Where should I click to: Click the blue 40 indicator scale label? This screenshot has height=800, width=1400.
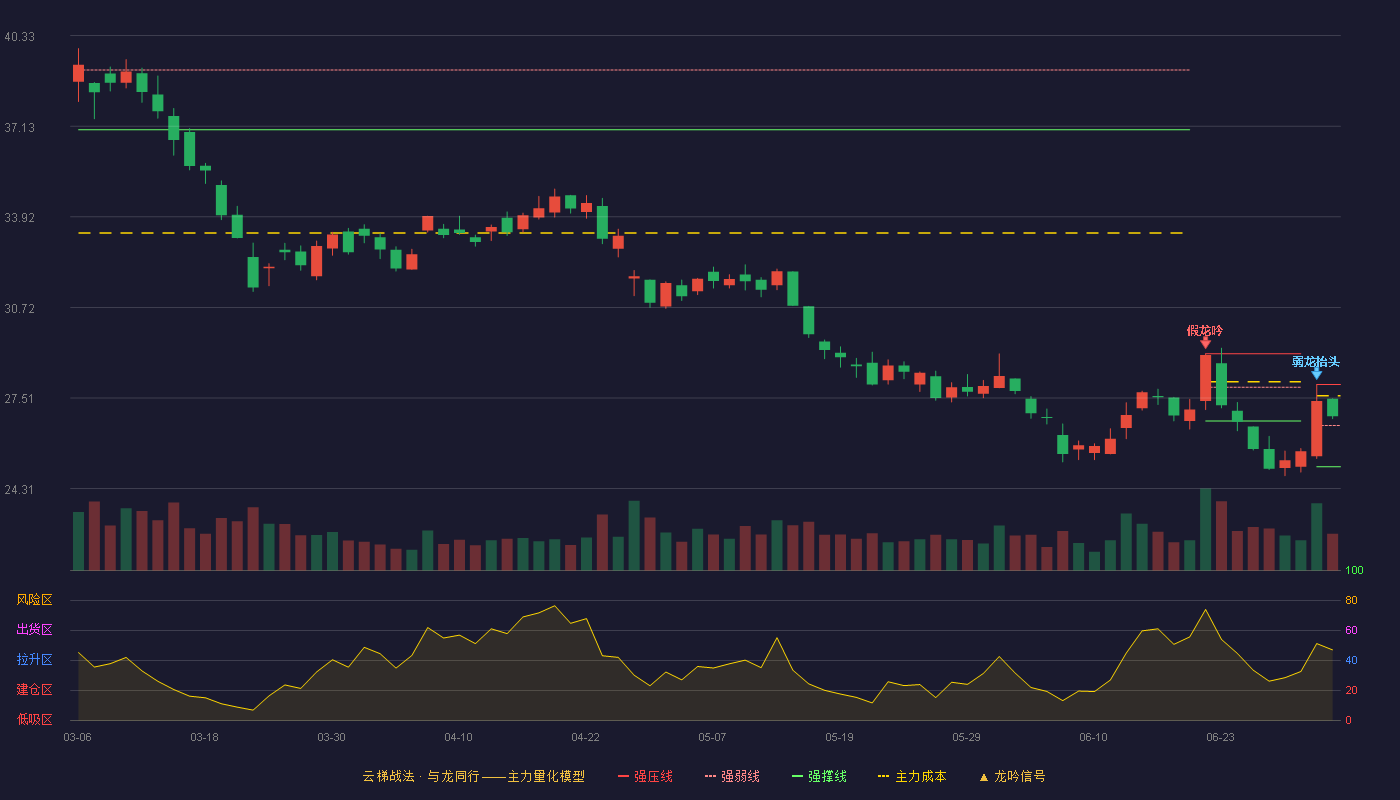(1351, 661)
